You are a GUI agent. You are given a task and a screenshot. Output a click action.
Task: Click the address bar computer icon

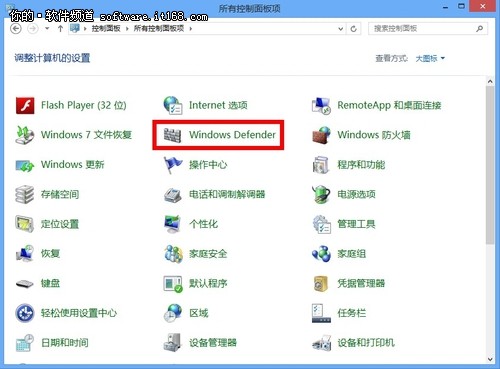click(75, 28)
